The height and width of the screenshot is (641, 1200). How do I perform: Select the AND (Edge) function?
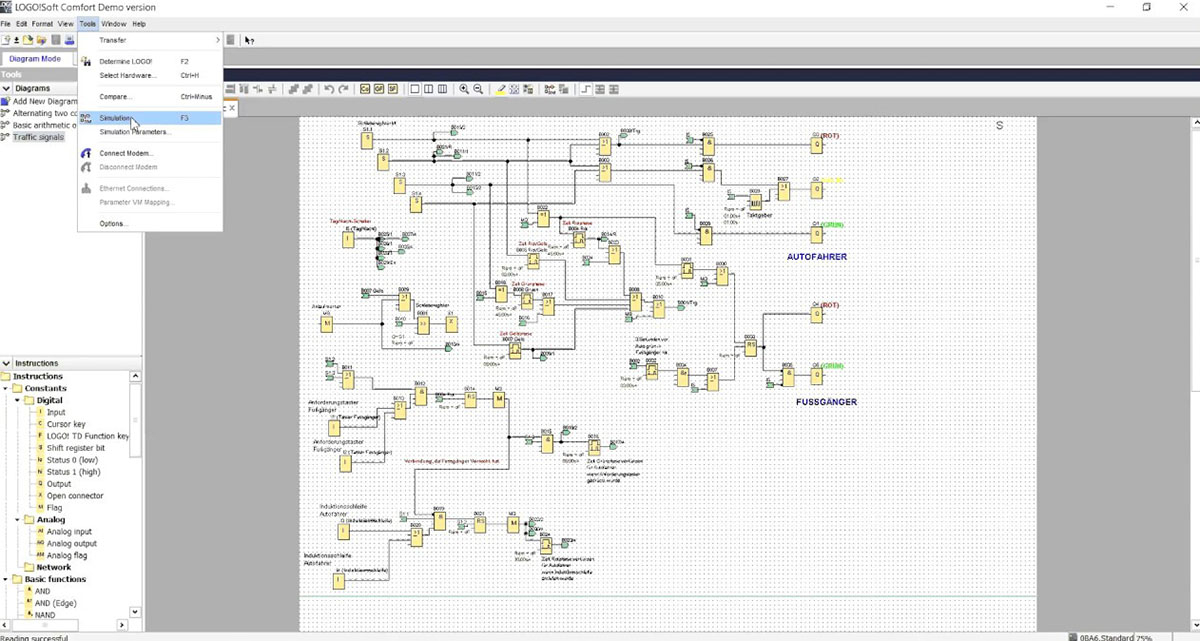(55, 603)
